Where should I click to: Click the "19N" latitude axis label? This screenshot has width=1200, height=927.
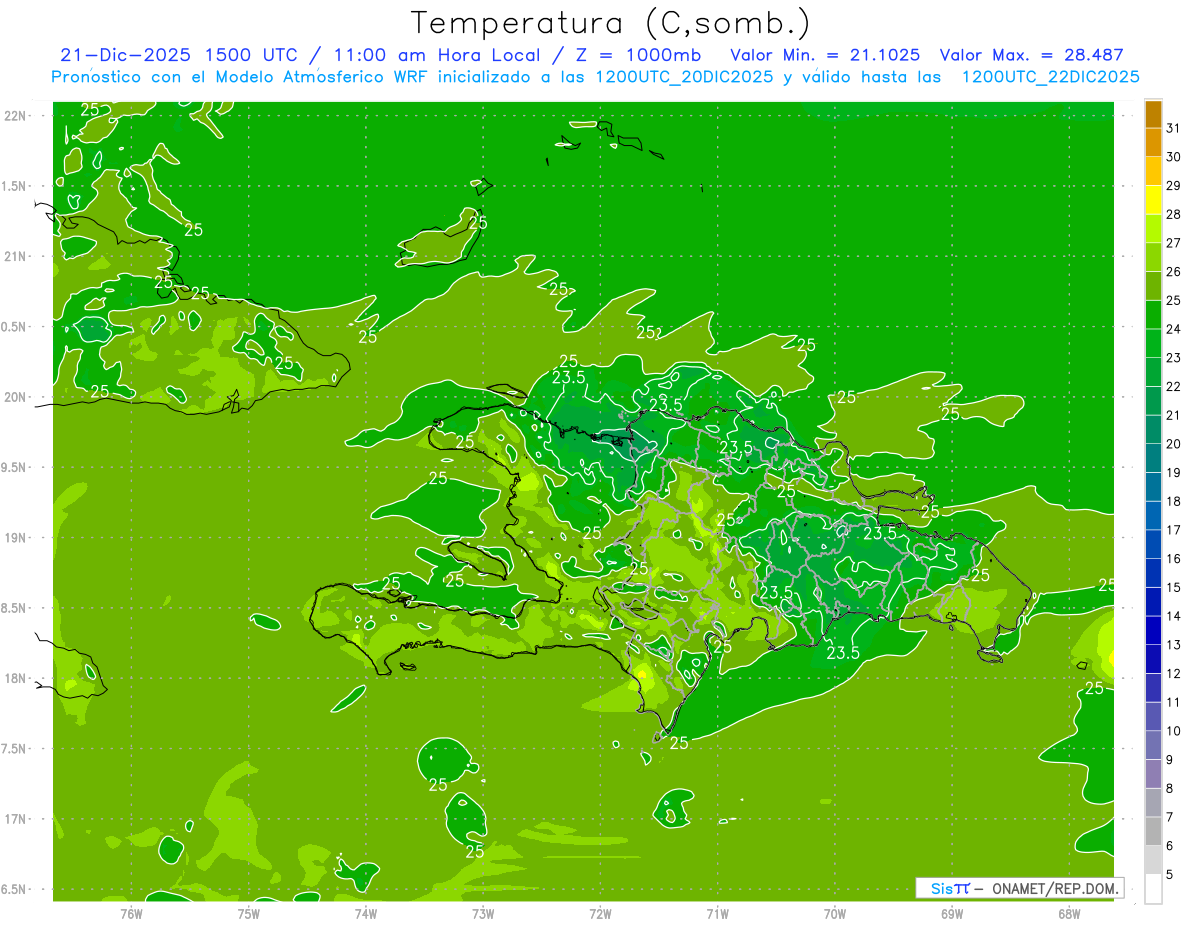point(14,538)
